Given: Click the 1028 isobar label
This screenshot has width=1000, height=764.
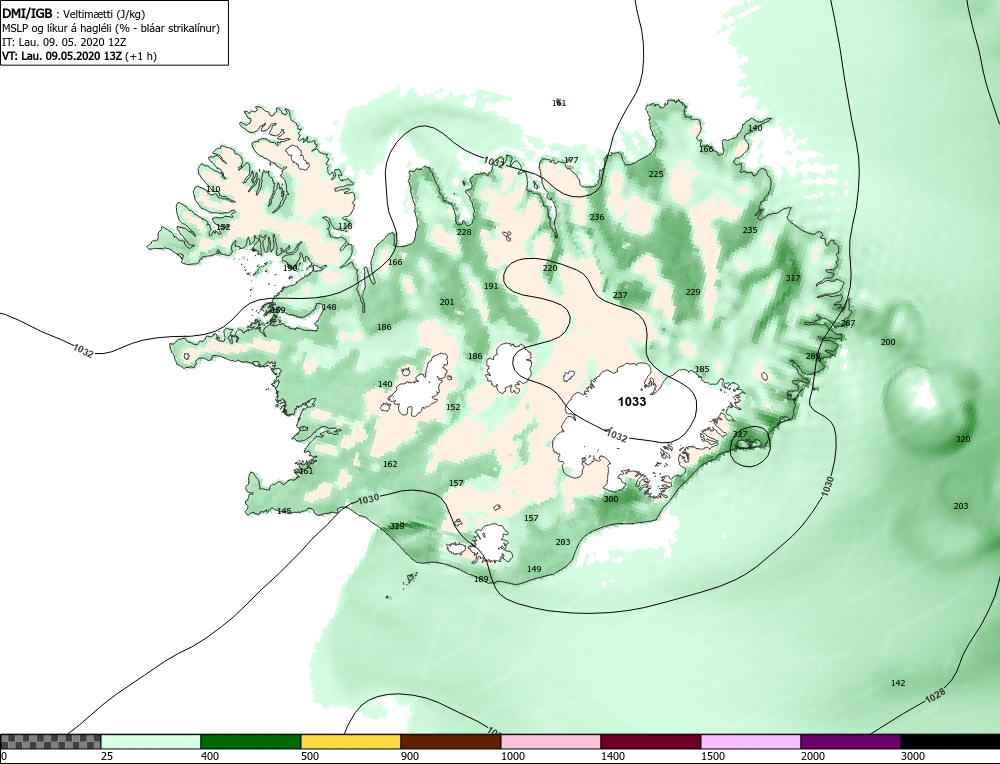Looking at the screenshot, I should pos(934,696).
